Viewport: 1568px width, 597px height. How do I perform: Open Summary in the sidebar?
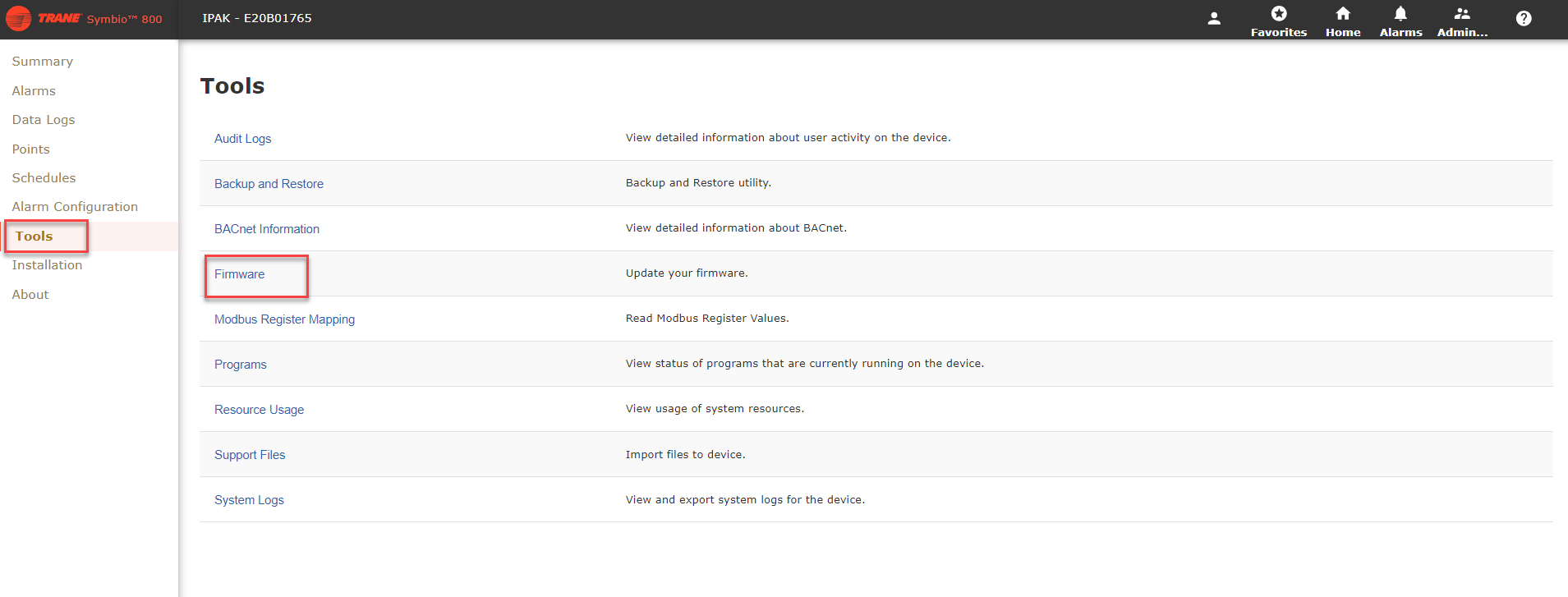(43, 62)
